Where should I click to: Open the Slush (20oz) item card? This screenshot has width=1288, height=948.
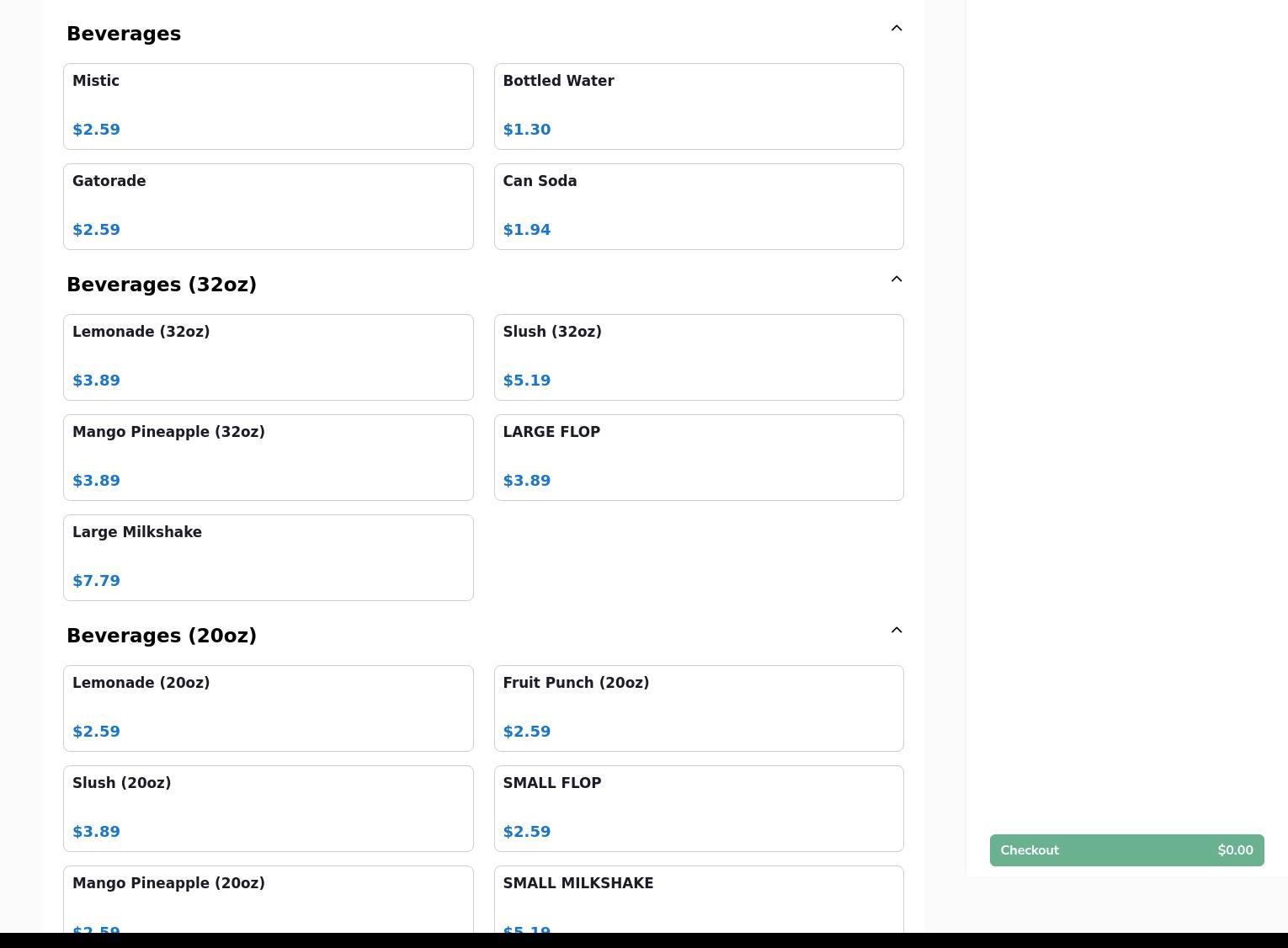pyautogui.click(x=269, y=808)
